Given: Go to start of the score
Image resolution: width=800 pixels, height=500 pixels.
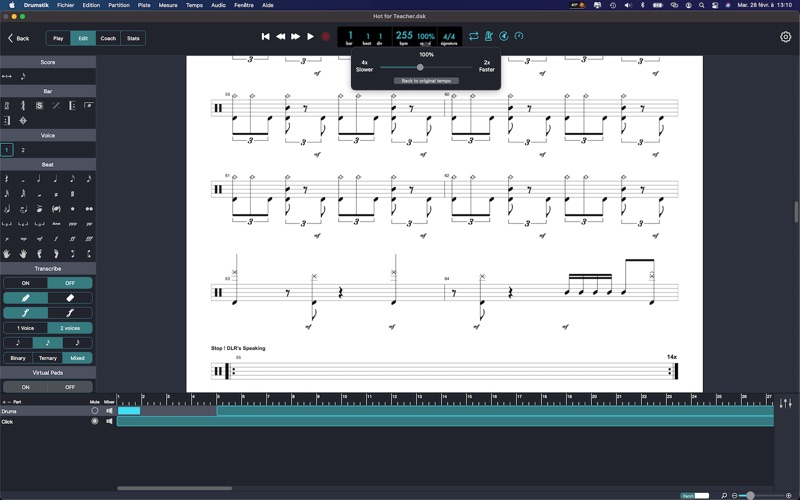Looking at the screenshot, I should tap(265, 36).
